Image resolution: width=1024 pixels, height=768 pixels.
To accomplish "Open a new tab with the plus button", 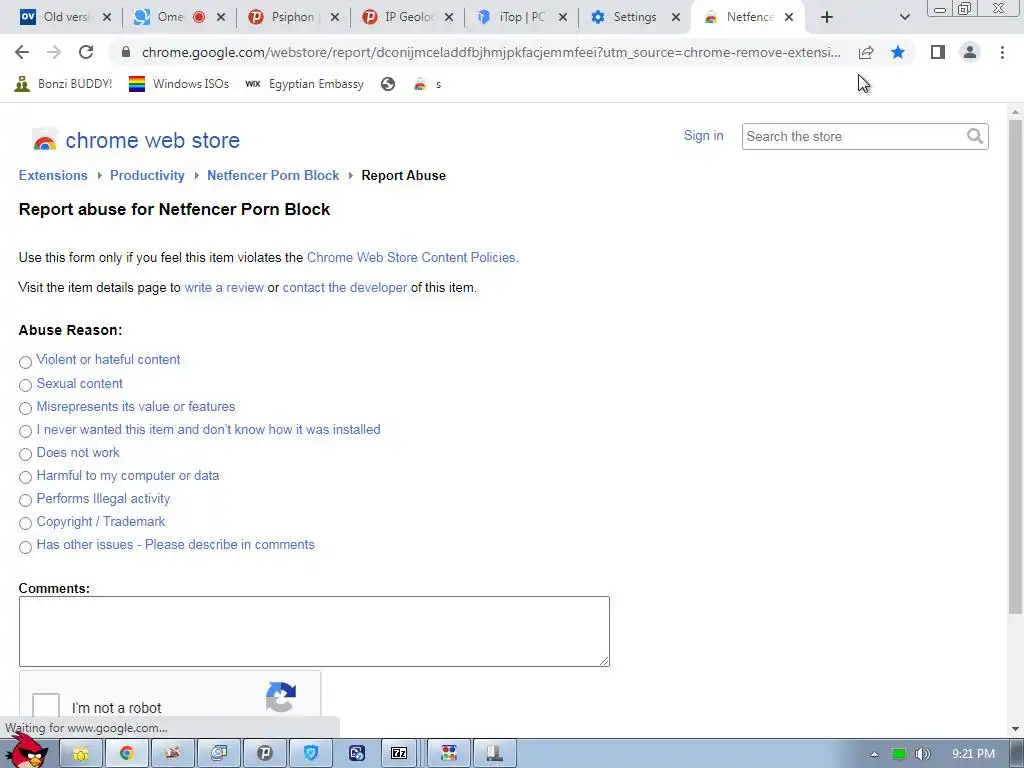I will pos(827,17).
